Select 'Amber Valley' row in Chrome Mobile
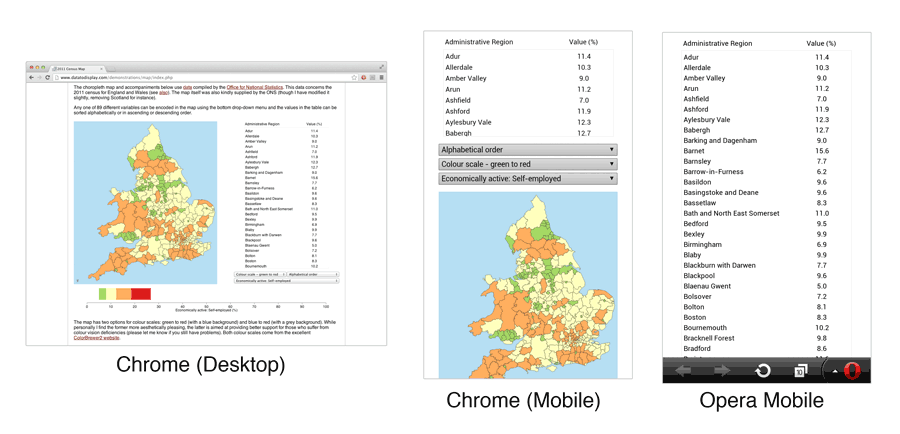 click(x=528, y=78)
